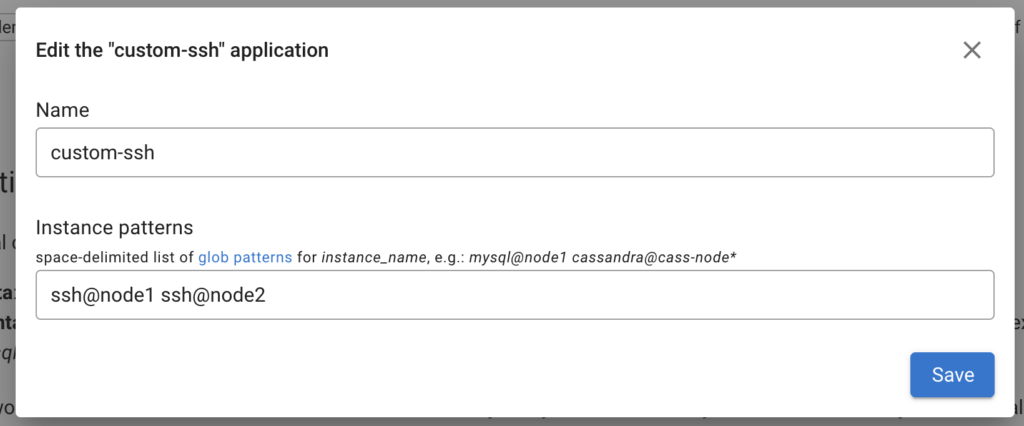Click the "Name" field label
Viewport: 1024px width, 426px height.
[x=62, y=109]
